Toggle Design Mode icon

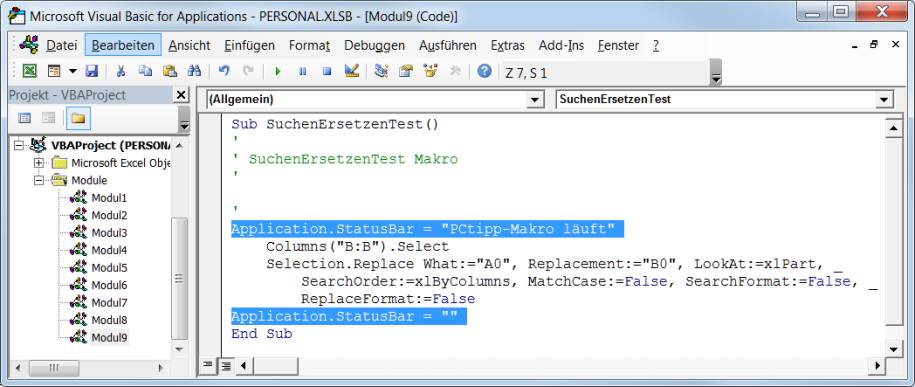351,71
